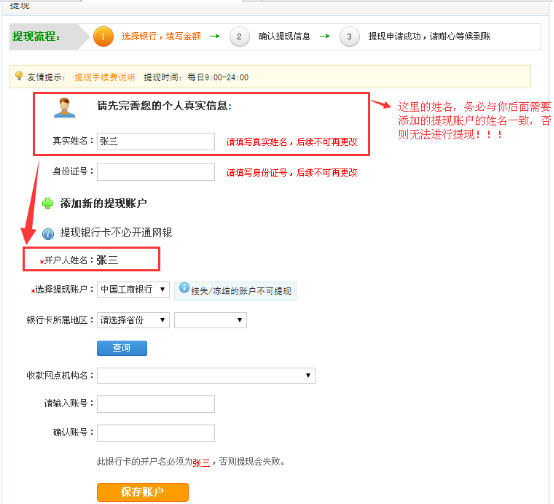Open the empty city dropdown beside province
This screenshot has height=504, width=554.
click(210, 320)
